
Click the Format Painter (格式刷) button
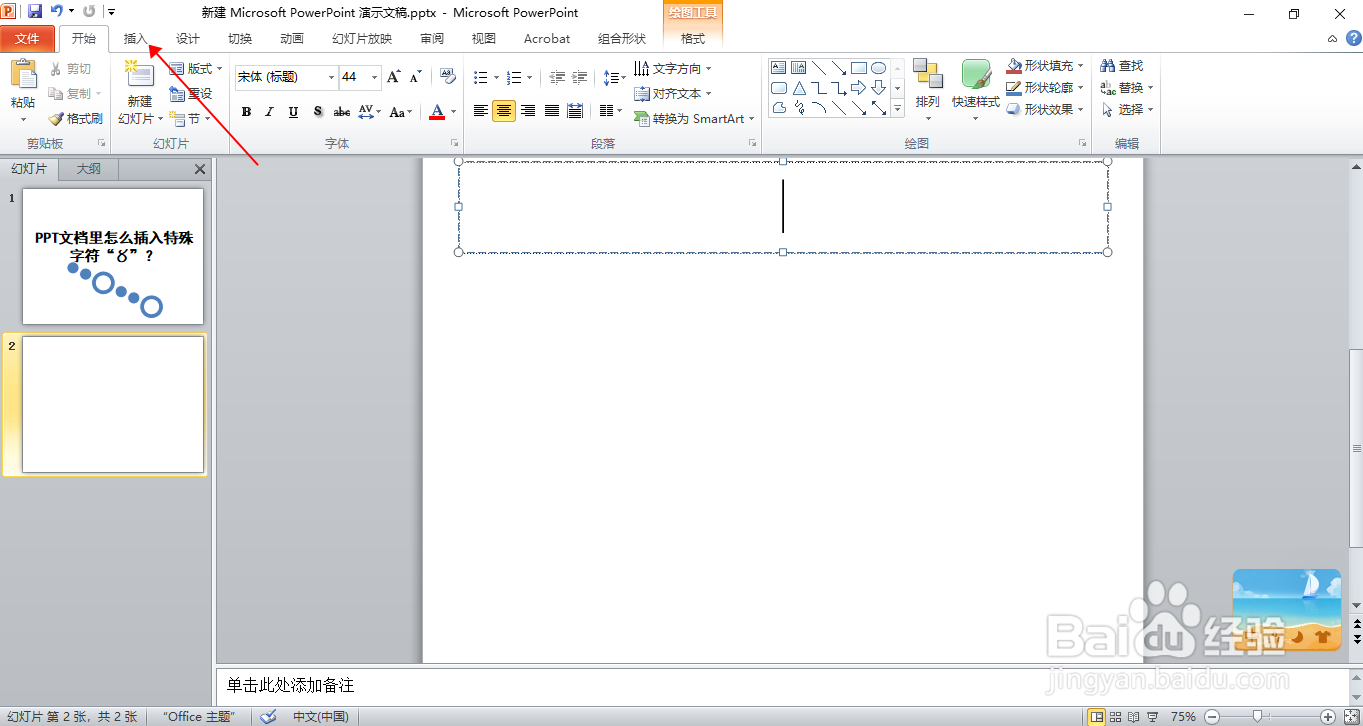[75, 118]
